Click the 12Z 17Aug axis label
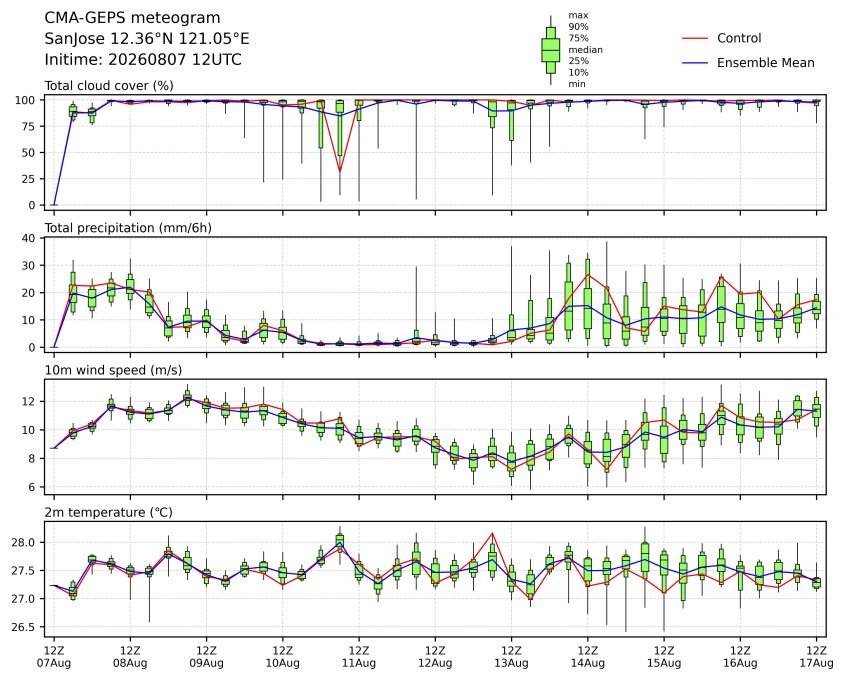845x680 pixels. [816, 657]
